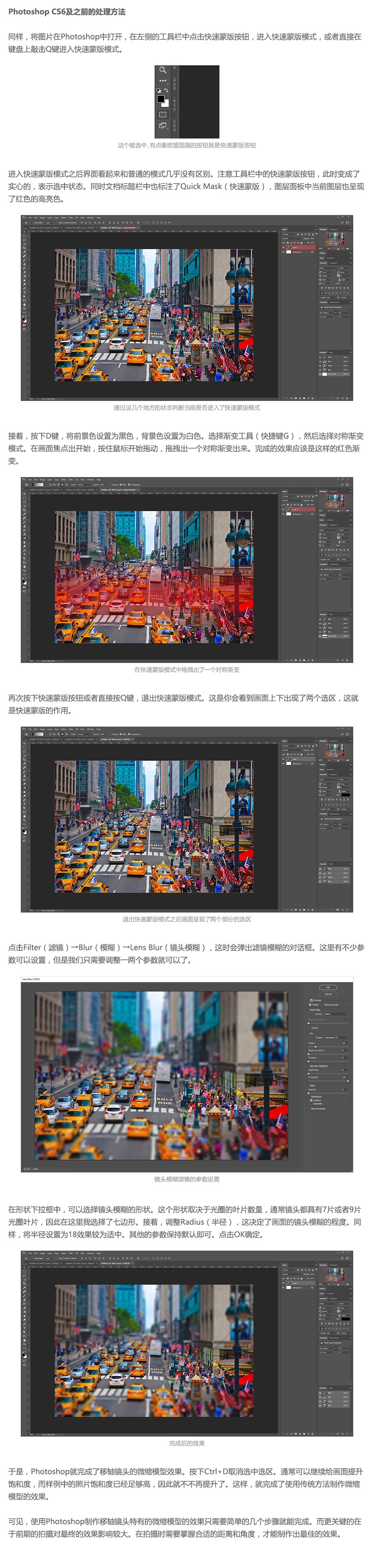Toggle the Monochromatic checkbox in Lens Blur
374x1568 pixels.
[x=309, y=1108]
